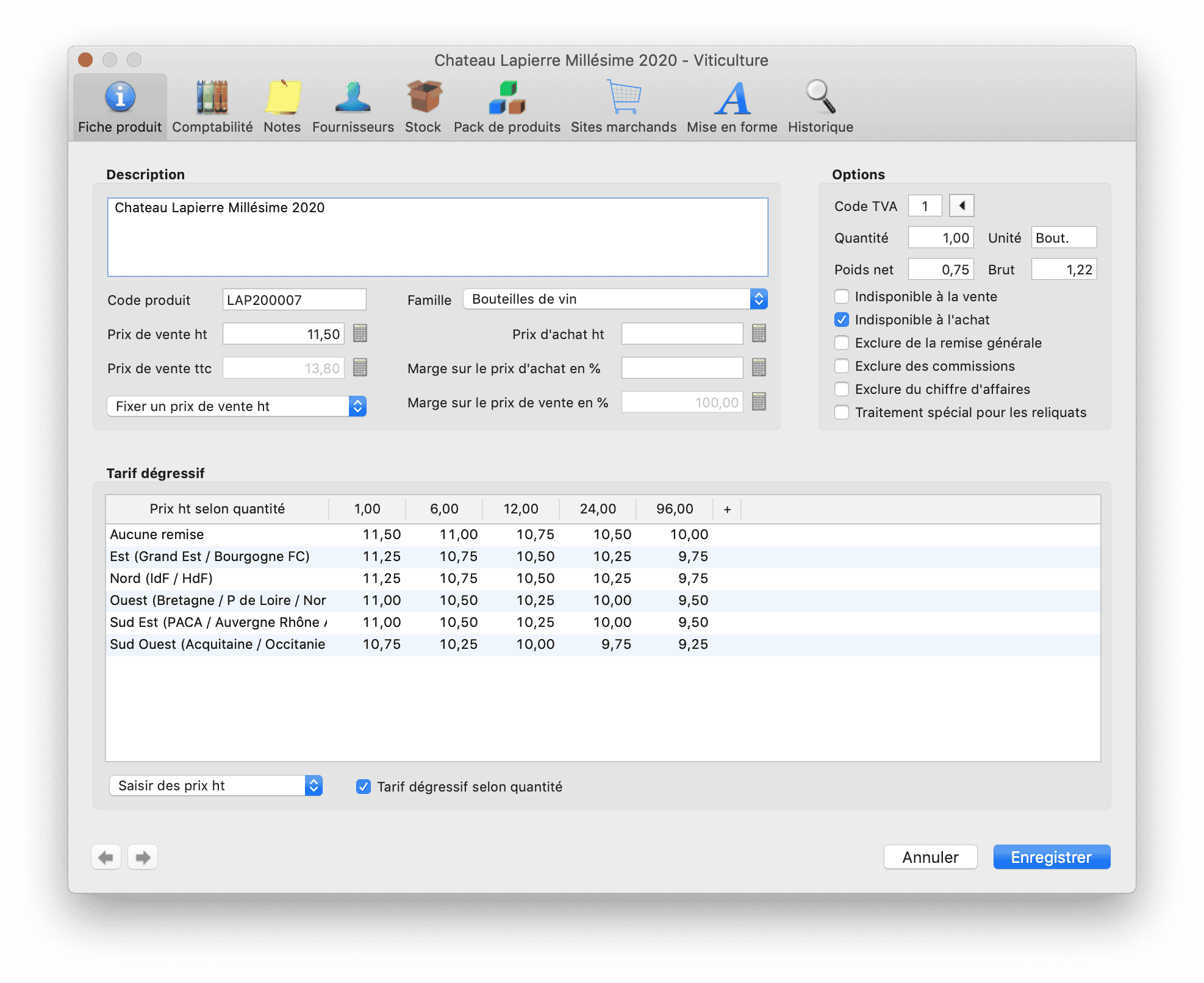This screenshot has height=983, width=1204.
Task: Open the Pack de produits cubes icon
Action: tap(507, 107)
